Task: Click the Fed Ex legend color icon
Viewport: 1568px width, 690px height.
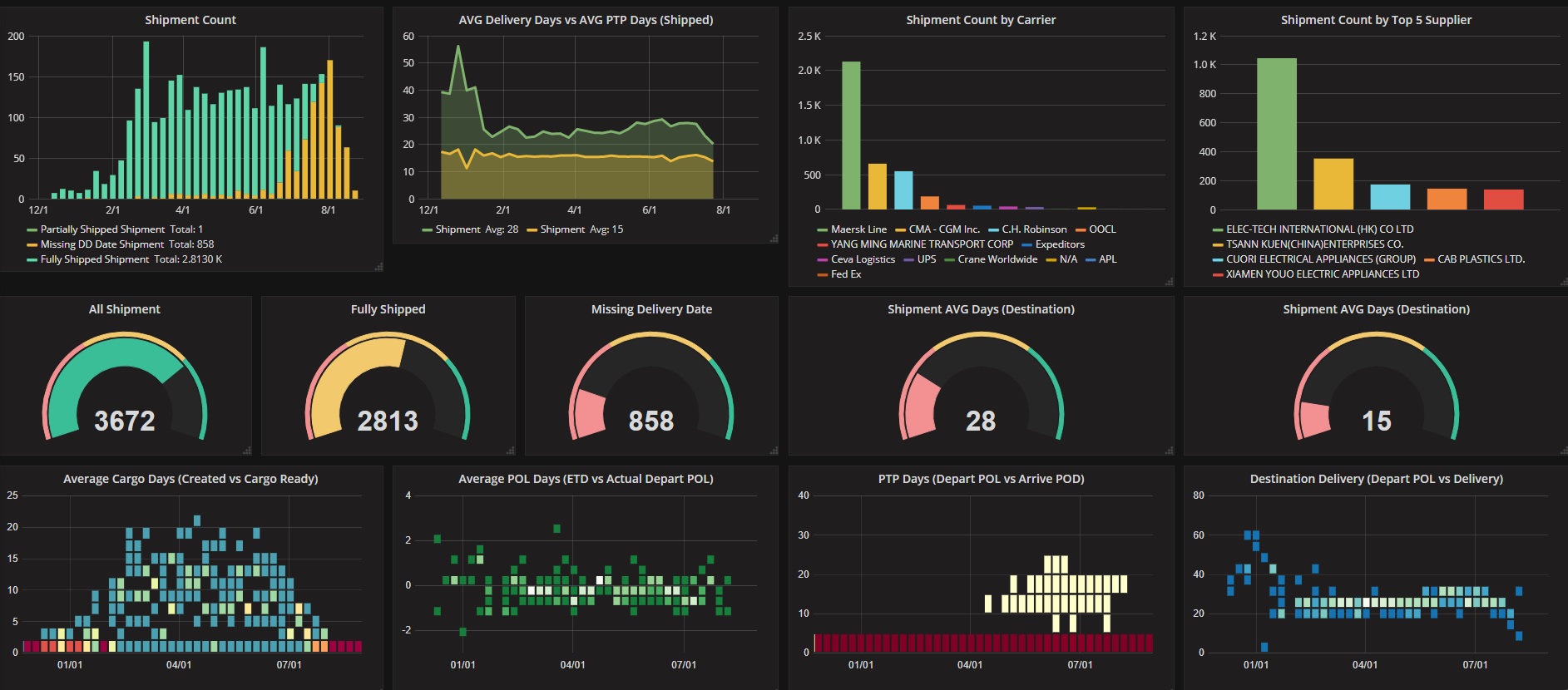Action: 823,275
